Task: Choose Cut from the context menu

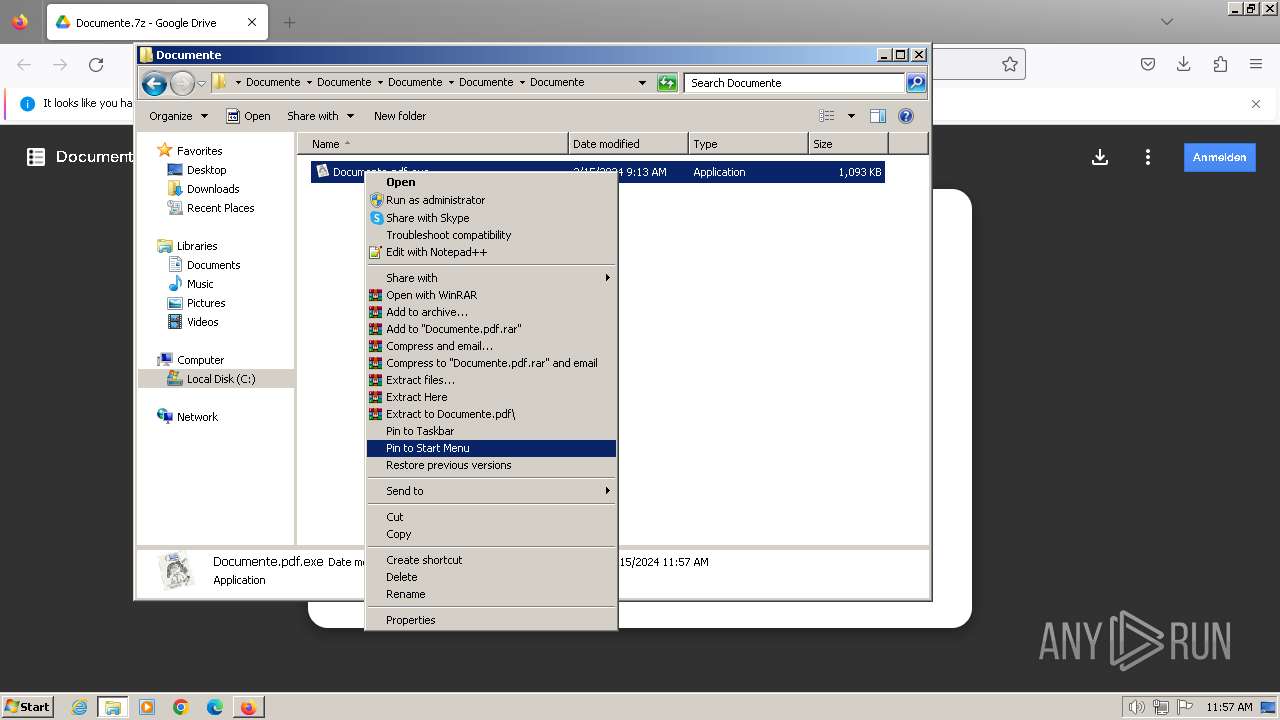Action: pyautogui.click(x=491, y=517)
